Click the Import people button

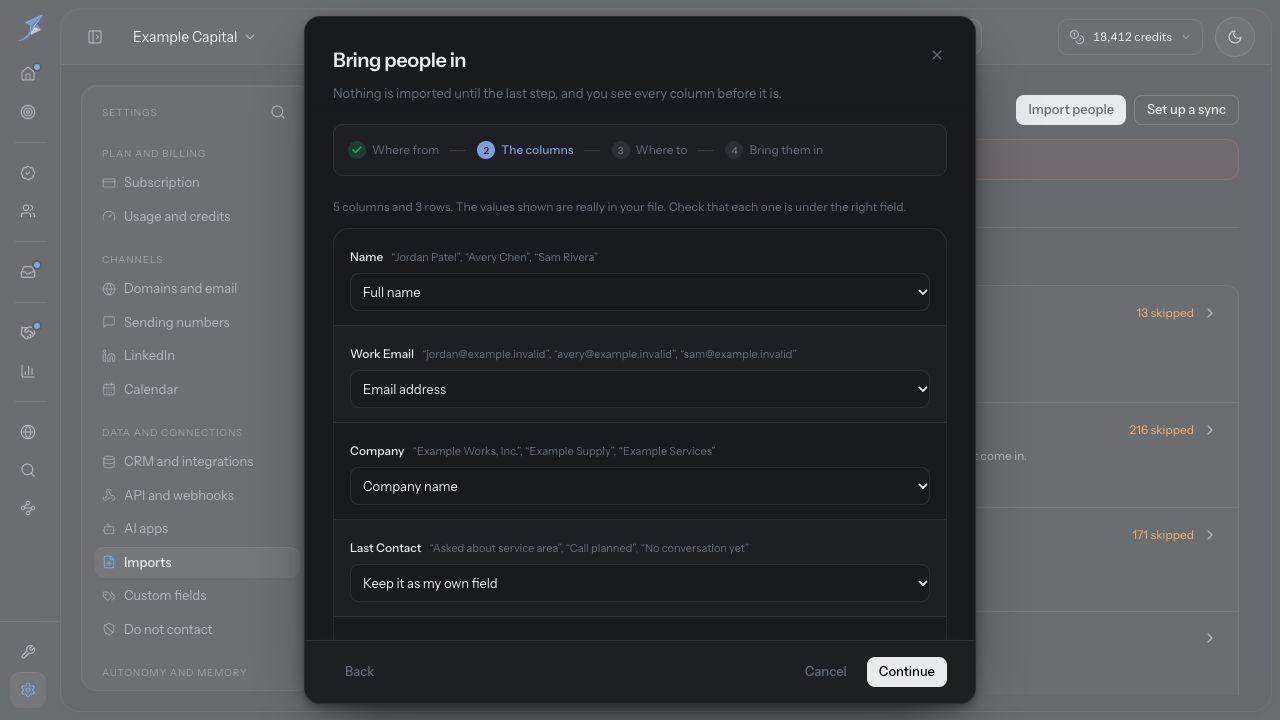click(1071, 110)
